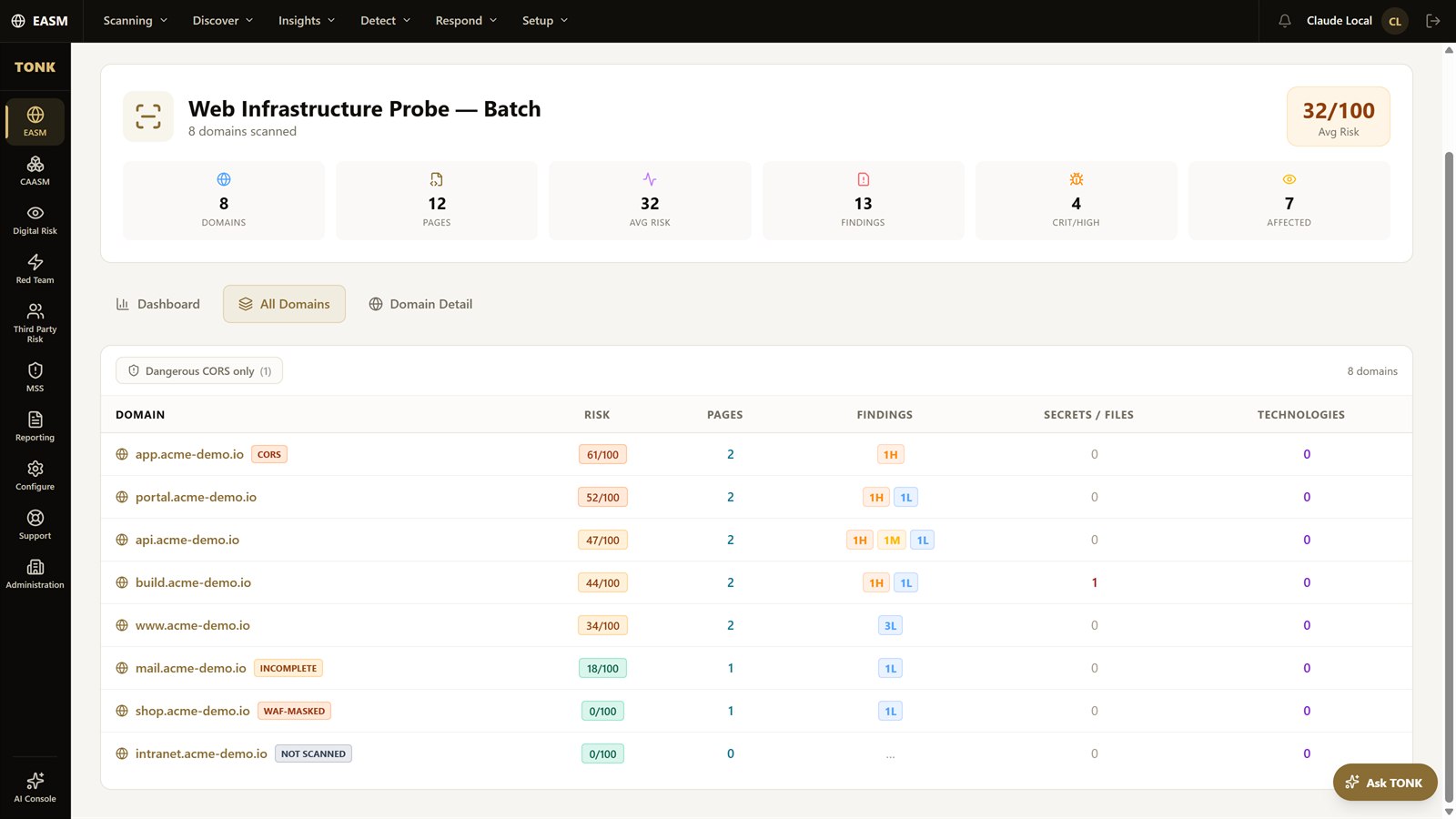Click the 44/100 risk score
This screenshot has height=819, width=1456.
(x=602, y=582)
